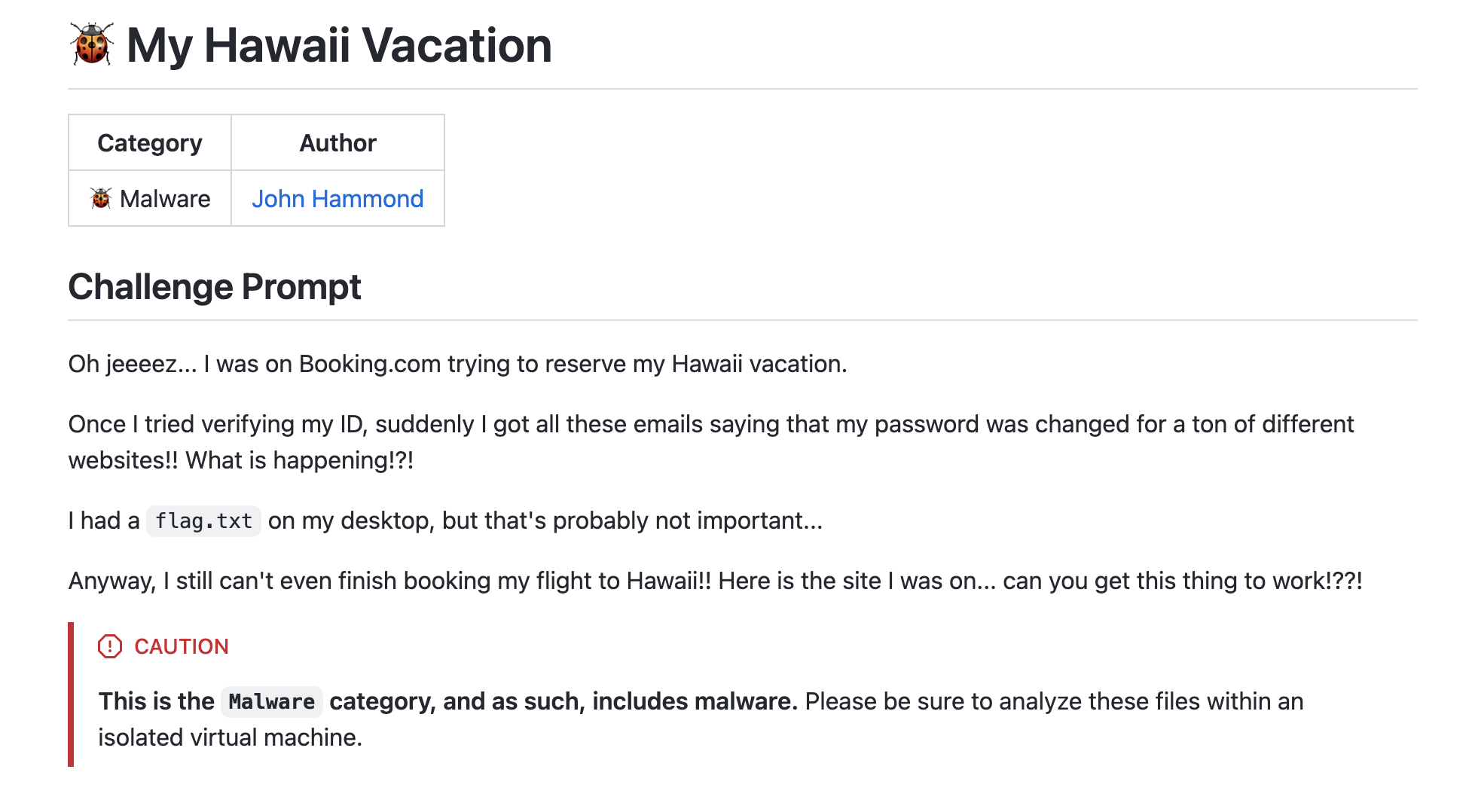Click the flag.txt inline code snippet
Screen dimensions: 1472x812
coord(203,521)
